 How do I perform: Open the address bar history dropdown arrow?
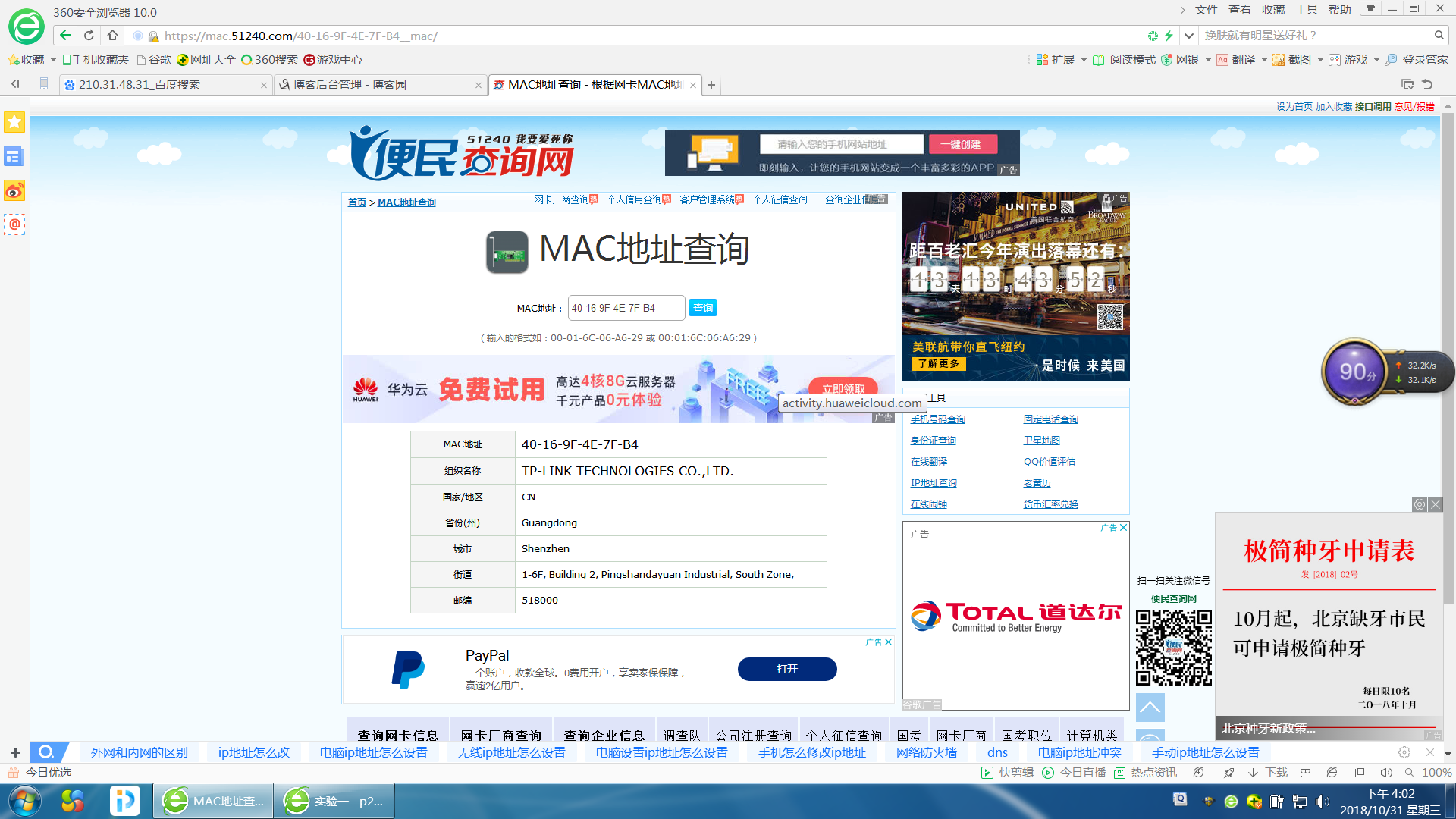pos(1188,36)
